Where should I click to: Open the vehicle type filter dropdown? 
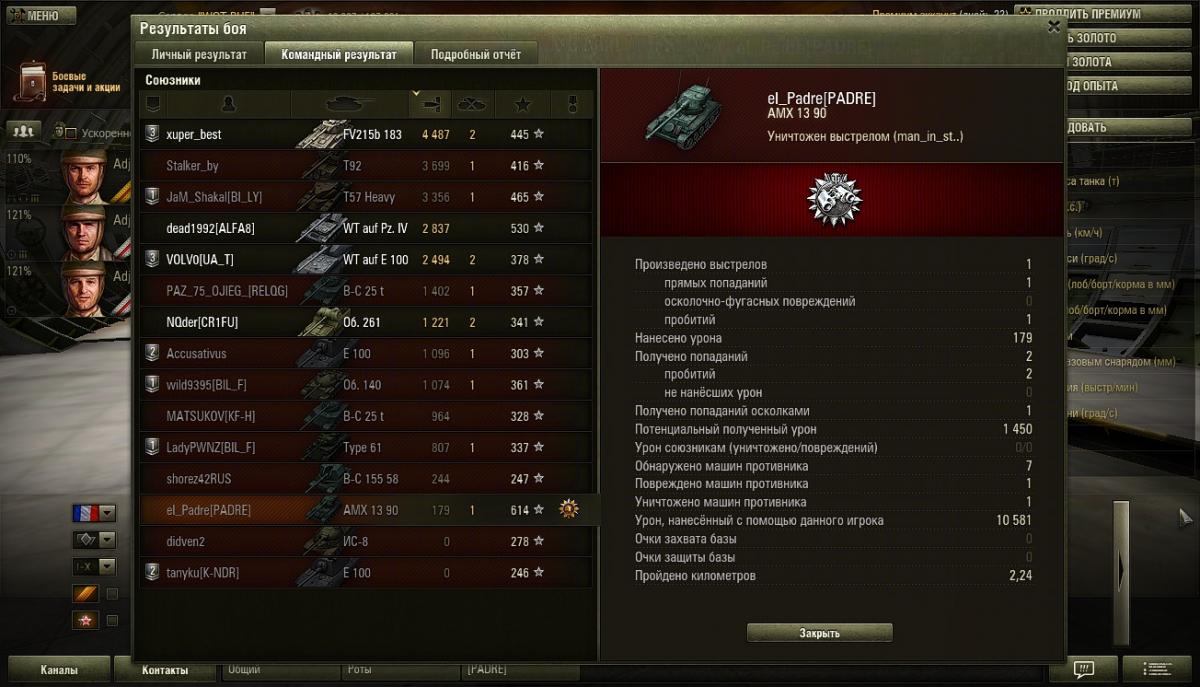coord(94,540)
